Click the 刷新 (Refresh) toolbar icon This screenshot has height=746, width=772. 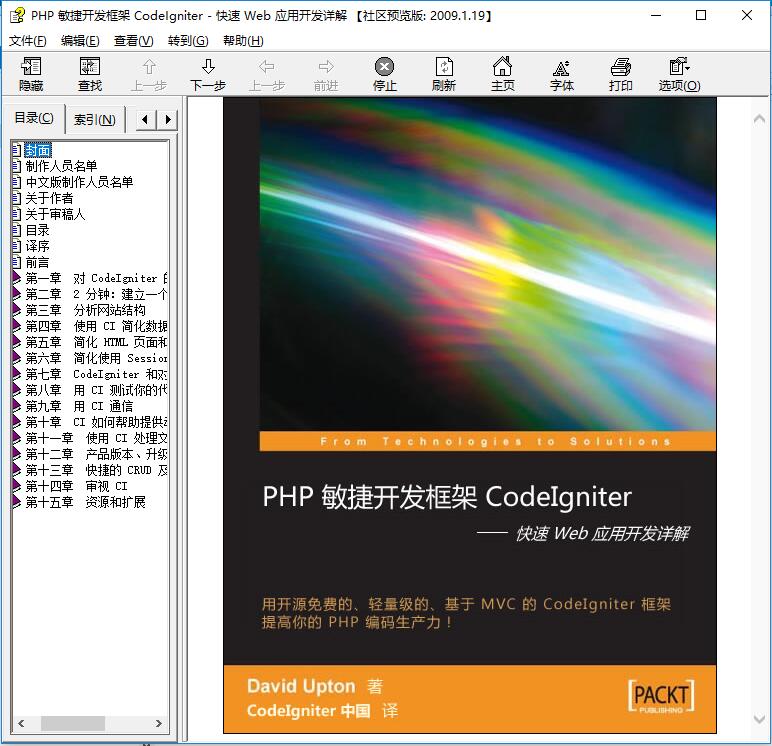[x=444, y=74]
